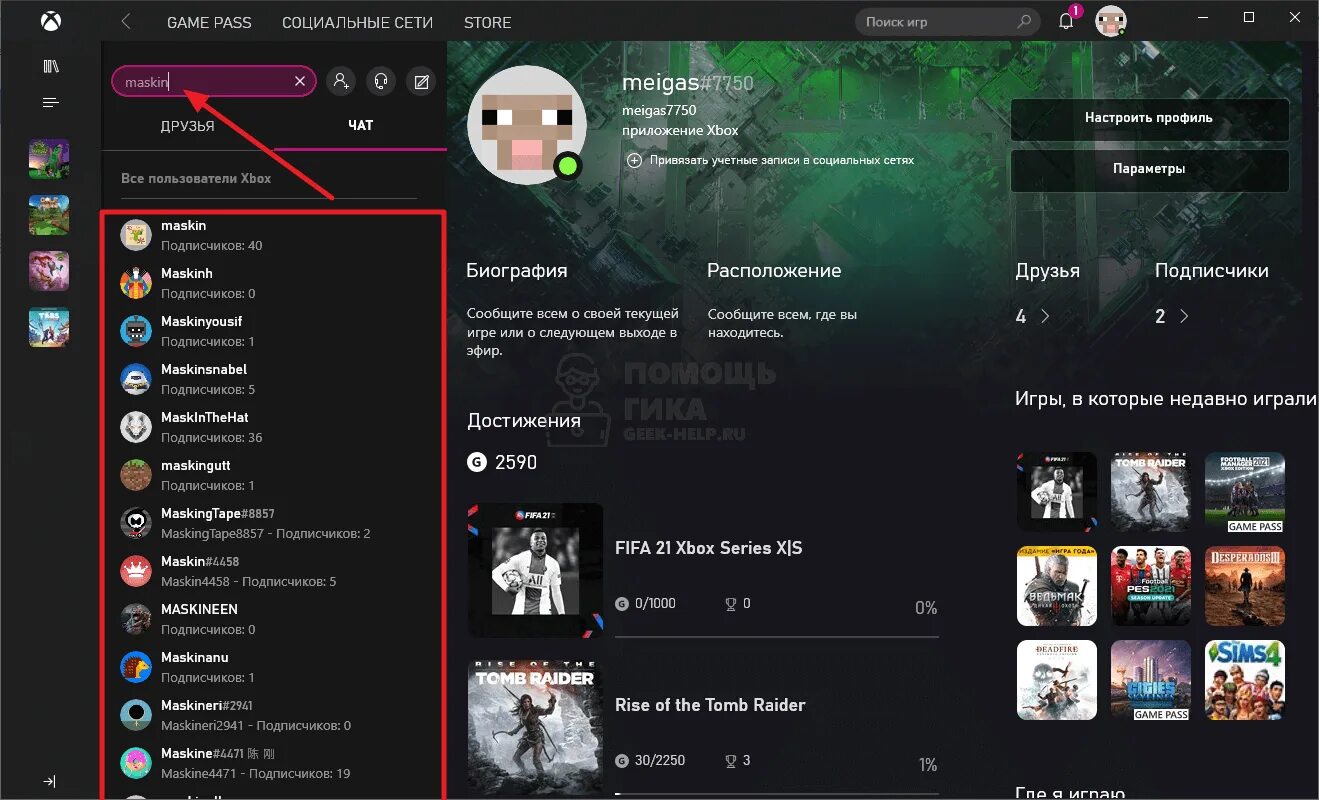Open the Cities Skylines game tile

point(1151,680)
